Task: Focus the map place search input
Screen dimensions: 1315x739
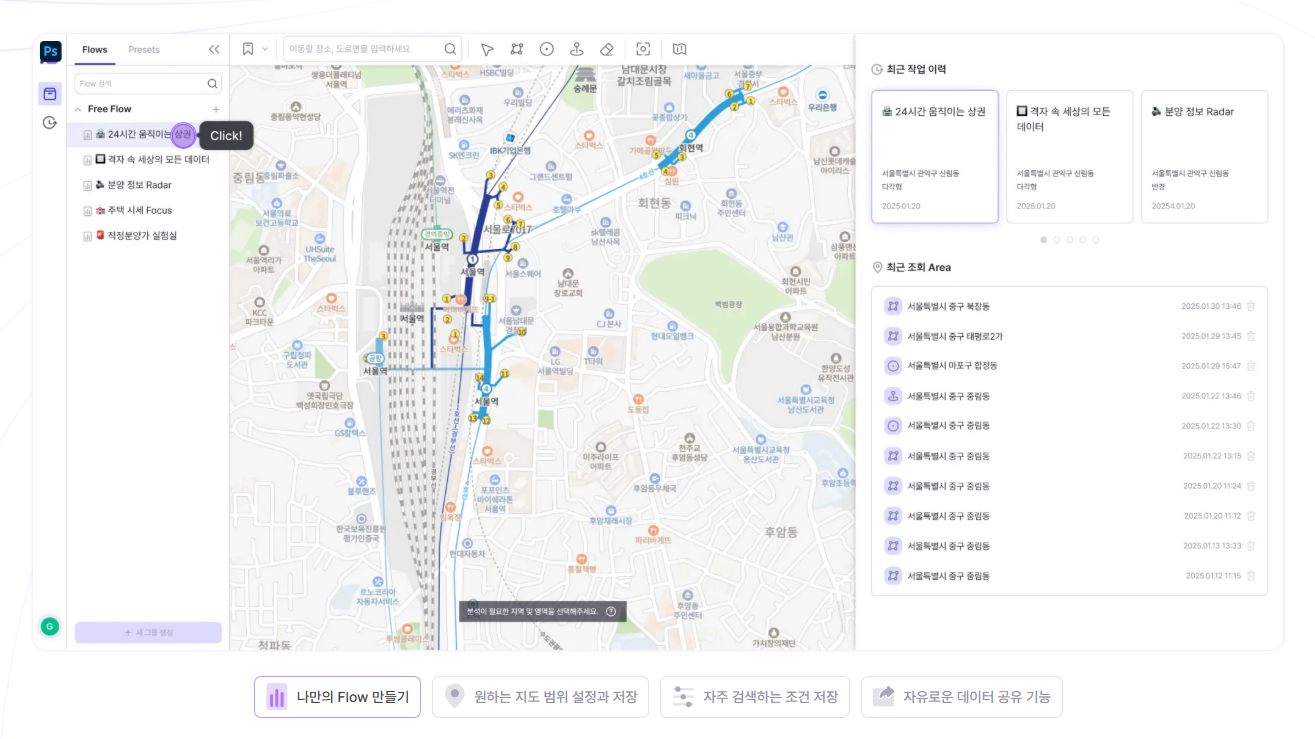Action: [372, 49]
